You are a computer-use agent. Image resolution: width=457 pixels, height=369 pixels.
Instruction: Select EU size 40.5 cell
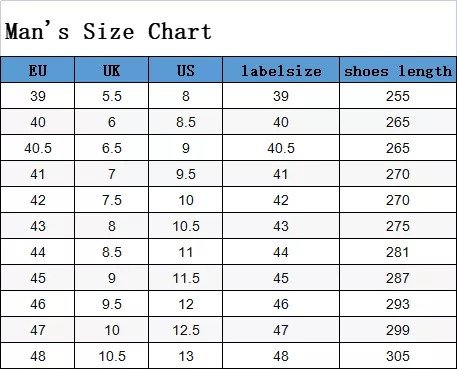[38, 148]
